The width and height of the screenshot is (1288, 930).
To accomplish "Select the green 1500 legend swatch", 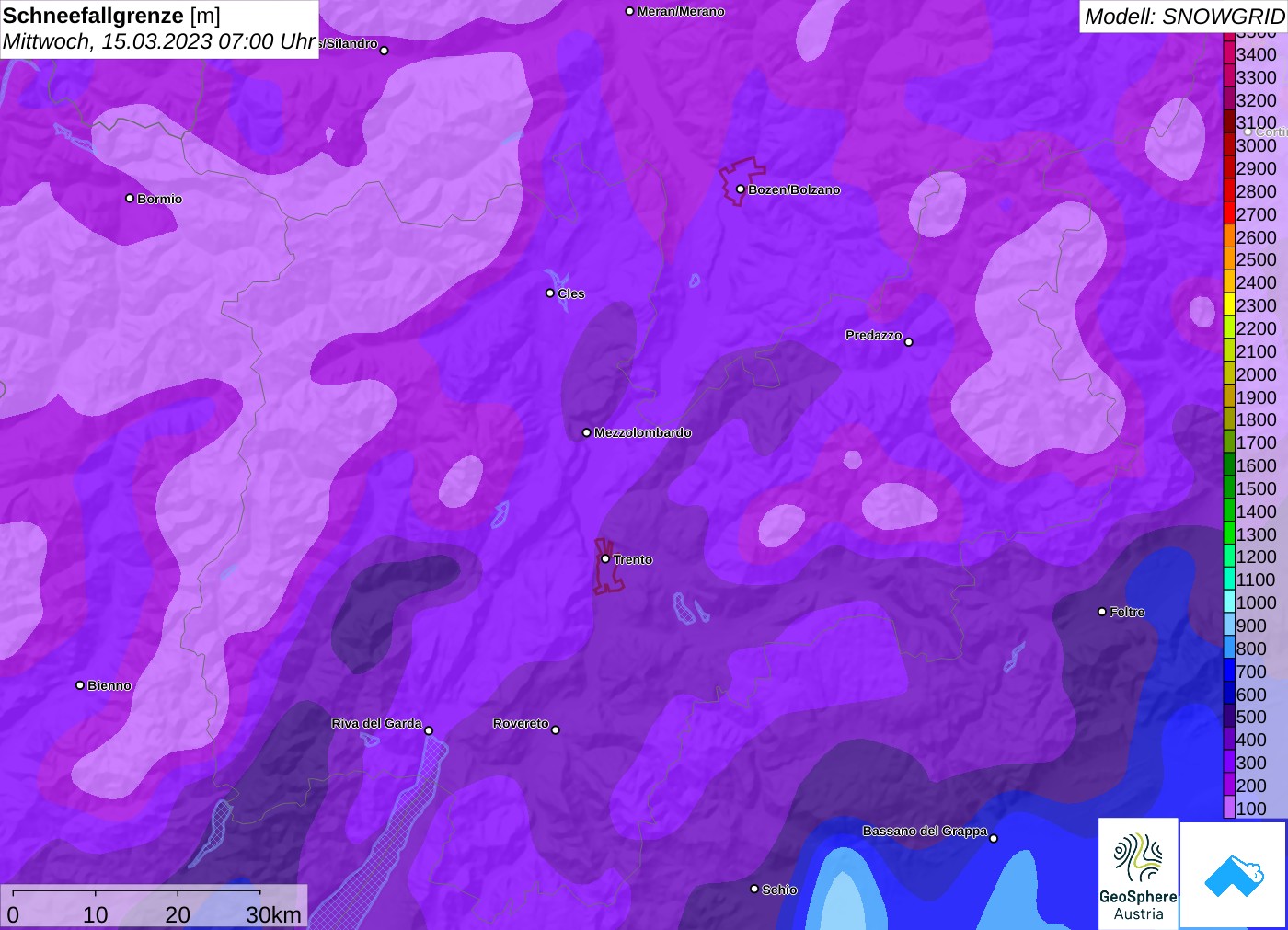I will point(1229,488).
